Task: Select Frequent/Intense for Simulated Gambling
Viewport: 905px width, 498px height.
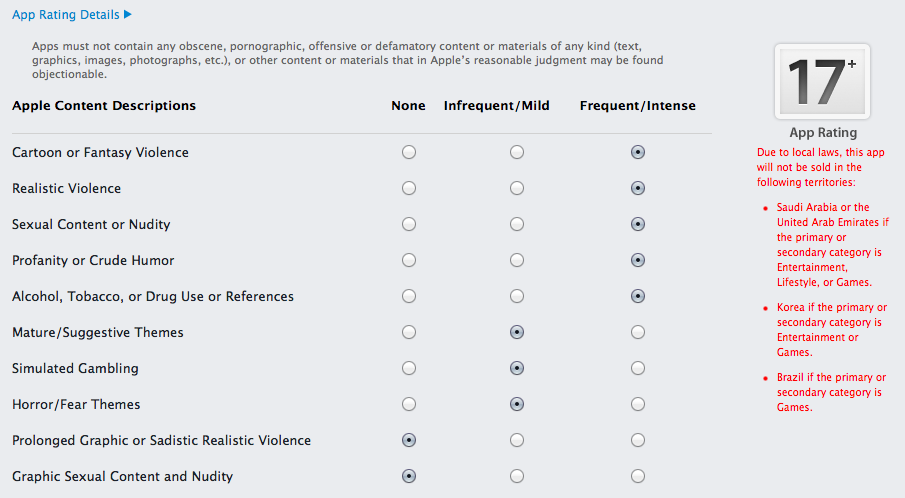Action: 638,368
